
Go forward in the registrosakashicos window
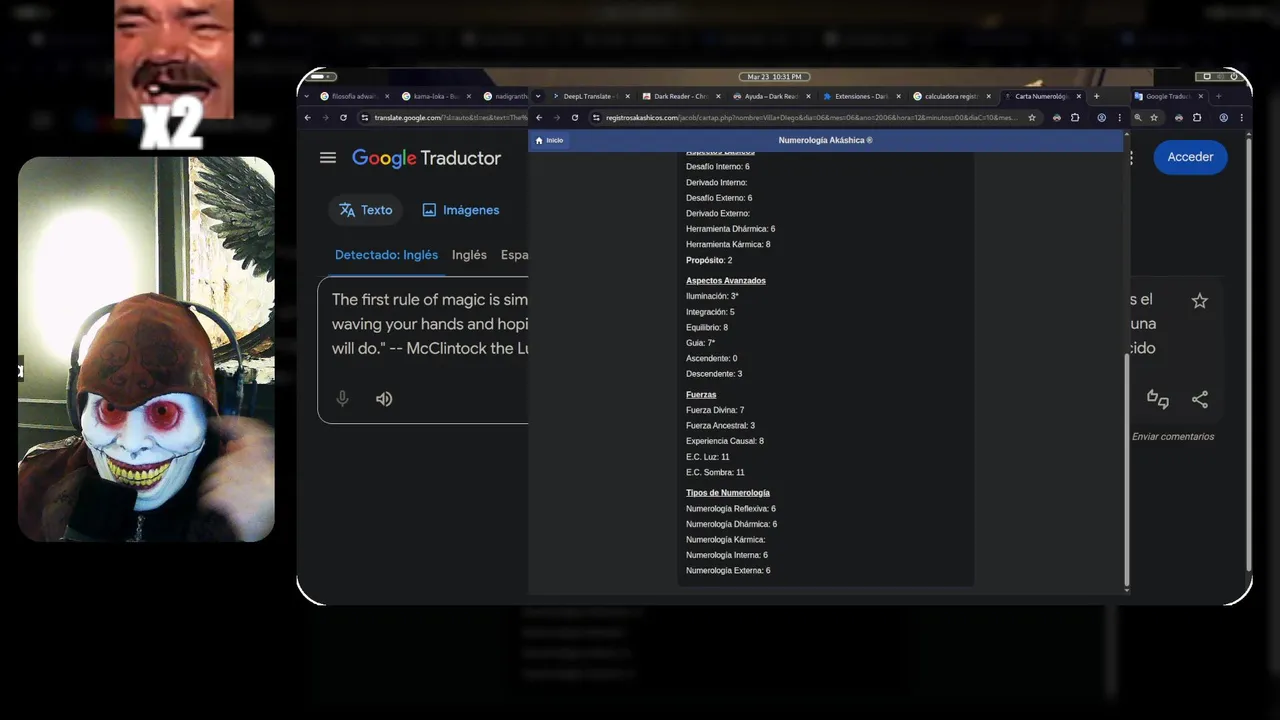click(557, 117)
